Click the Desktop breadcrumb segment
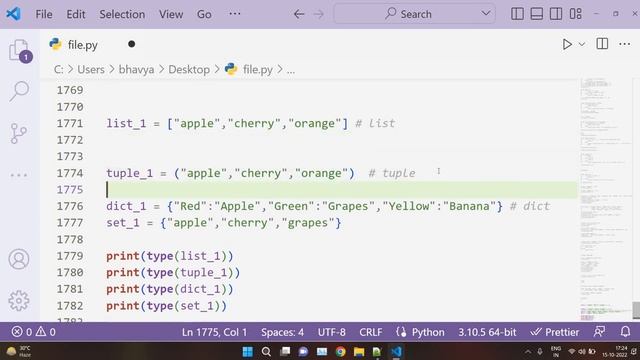 (x=189, y=70)
